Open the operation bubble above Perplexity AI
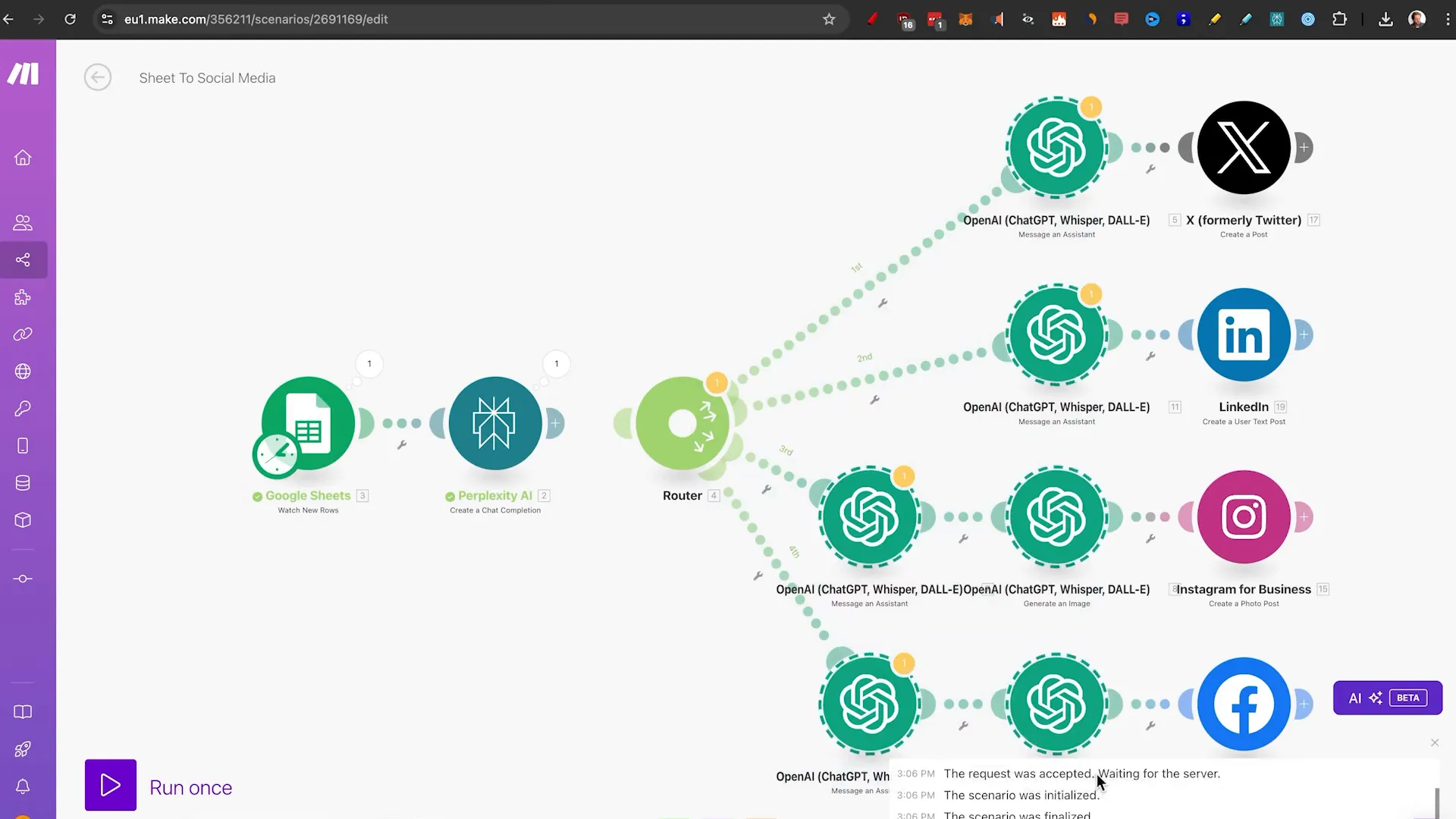The image size is (1456, 819). [557, 364]
